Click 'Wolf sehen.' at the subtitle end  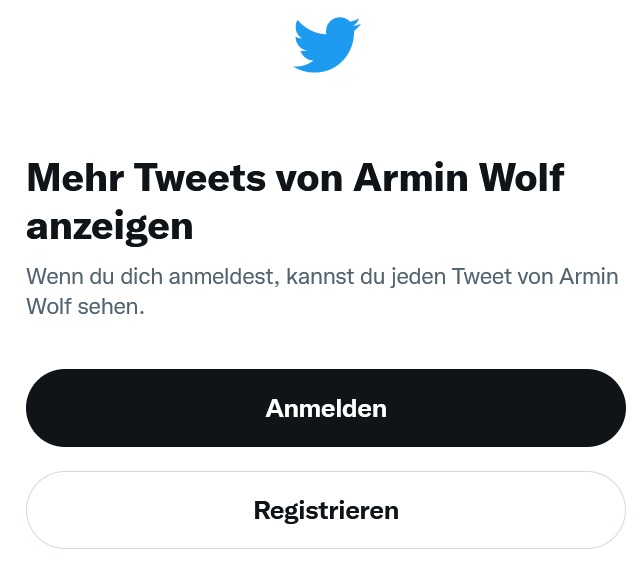pyautogui.click(x=85, y=306)
